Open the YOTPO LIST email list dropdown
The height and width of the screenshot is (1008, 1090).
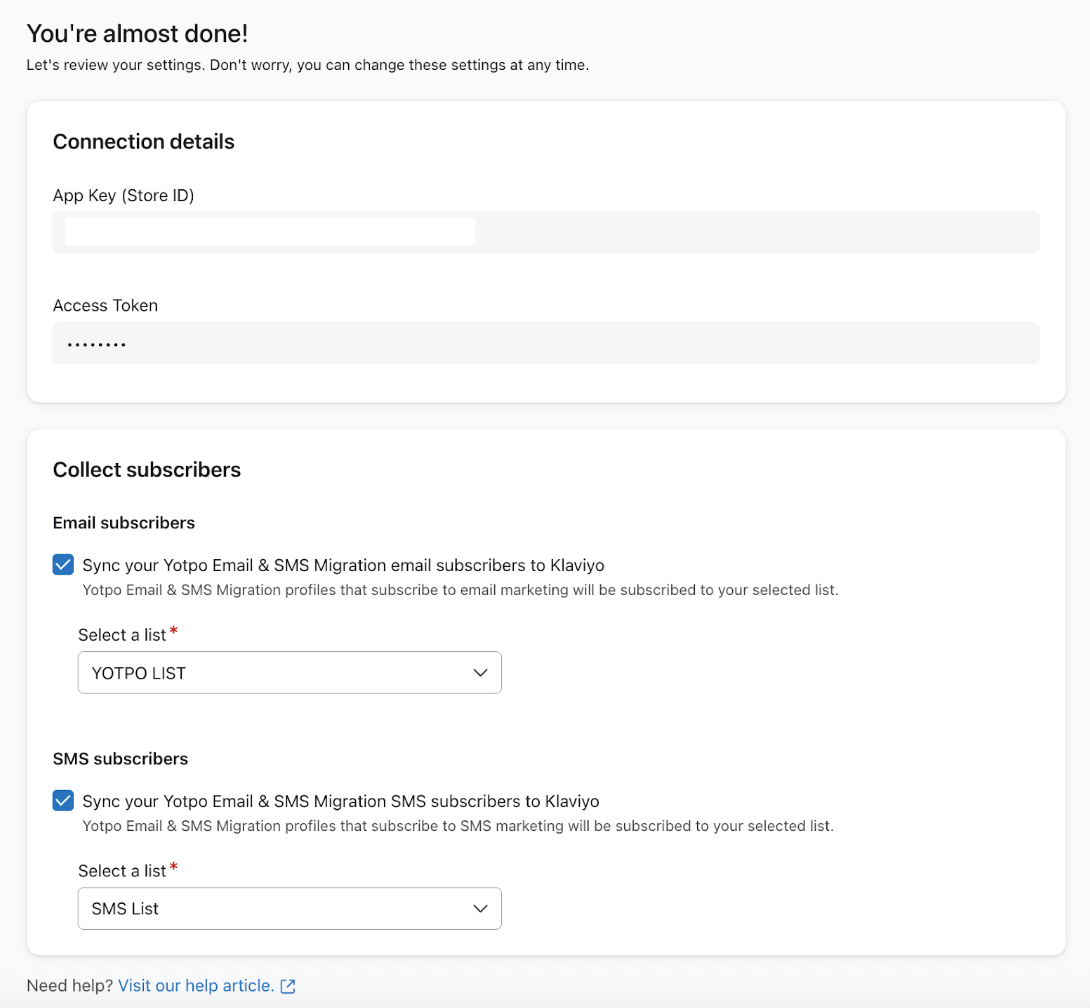coord(289,673)
